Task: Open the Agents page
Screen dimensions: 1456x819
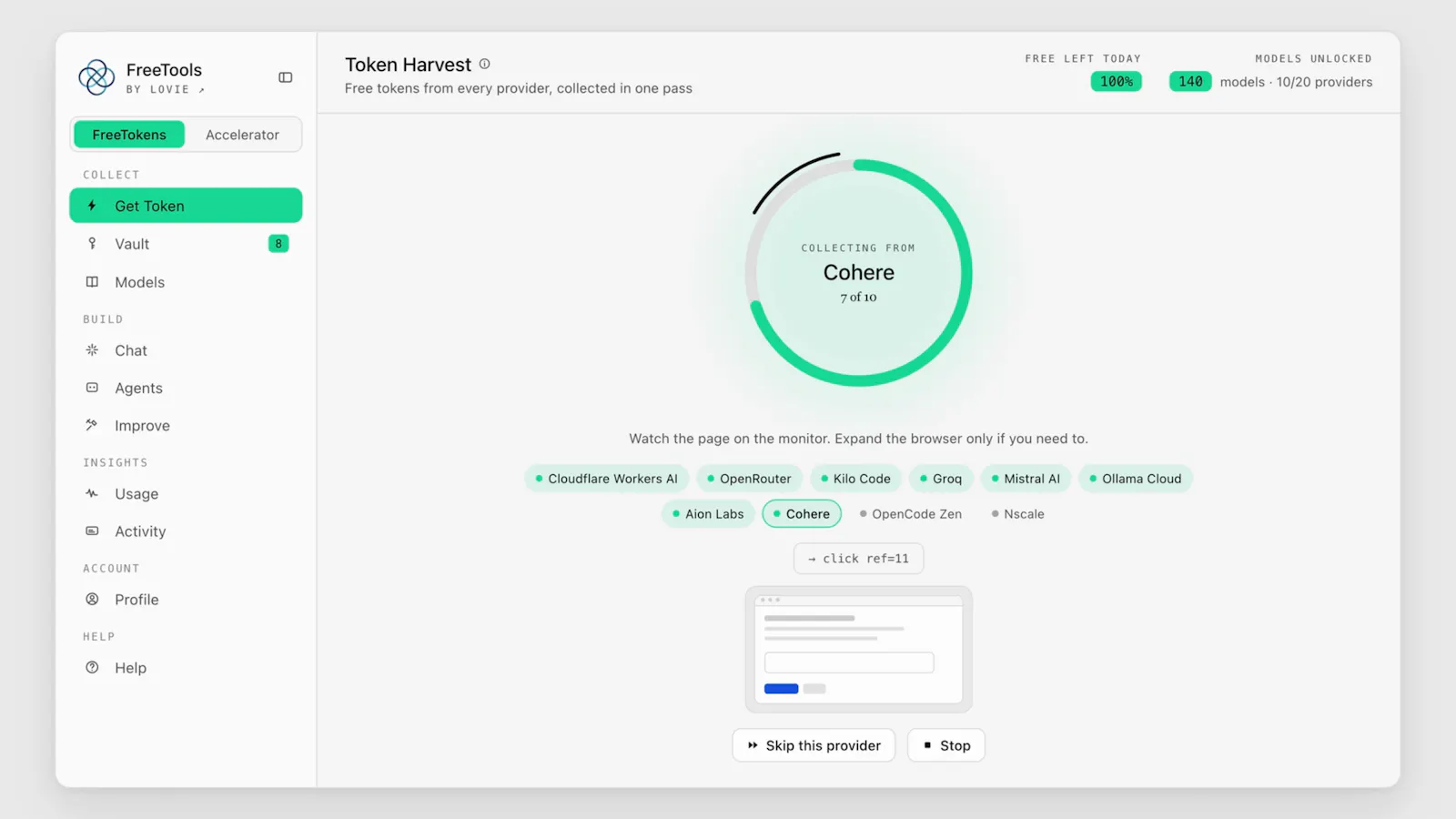Action: 186,388
